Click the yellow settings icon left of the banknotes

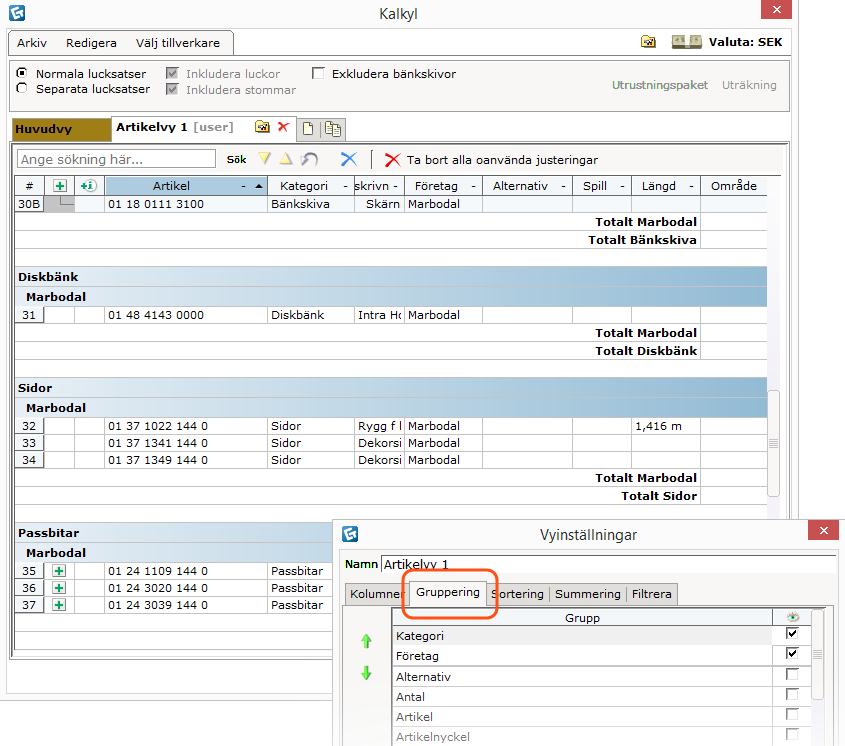point(648,42)
